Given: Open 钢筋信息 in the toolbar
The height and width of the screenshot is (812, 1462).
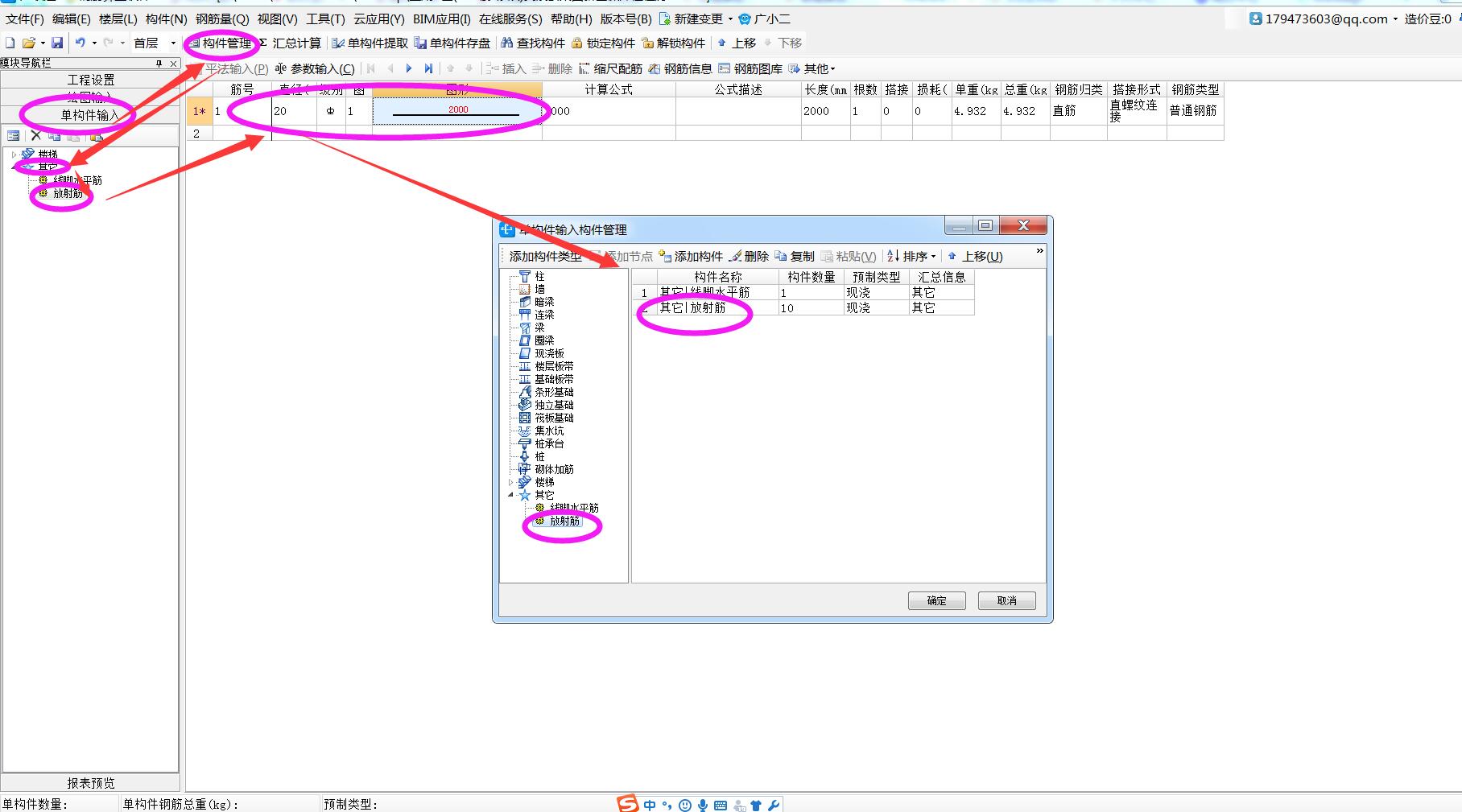Looking at the screenshot, I should (x=680, y=68).
